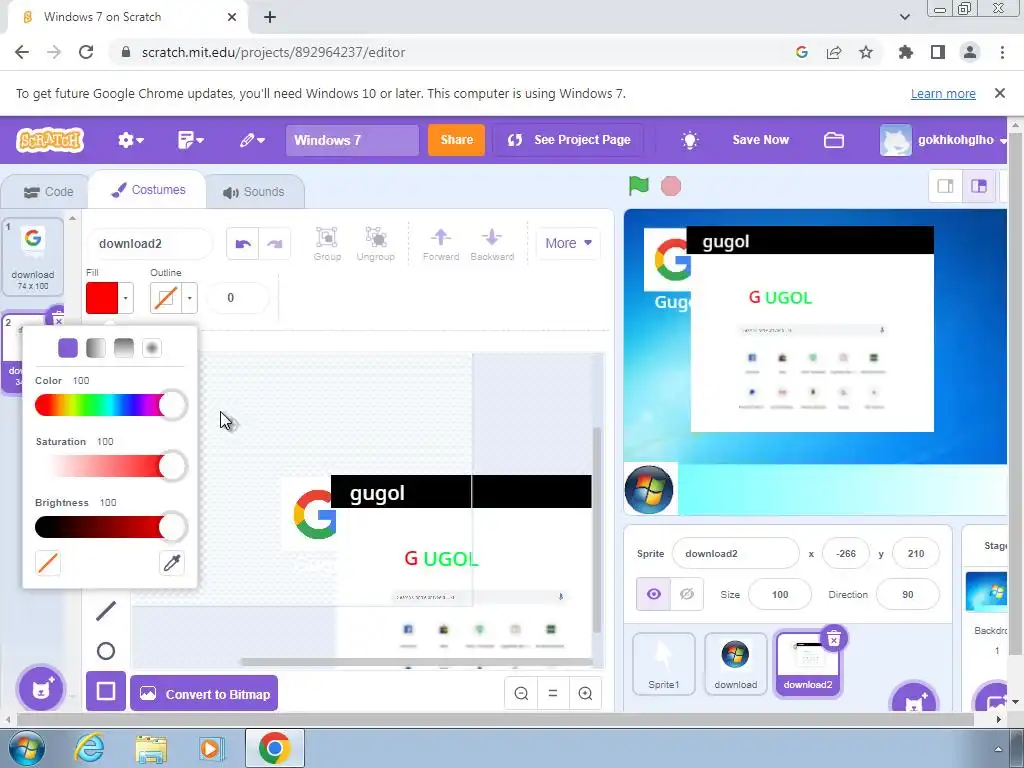Image resolution: width=1024 pixels, height=768 pixels.
Task: Open the Tutorials lightbulb icon
Action: pos(690,140)
